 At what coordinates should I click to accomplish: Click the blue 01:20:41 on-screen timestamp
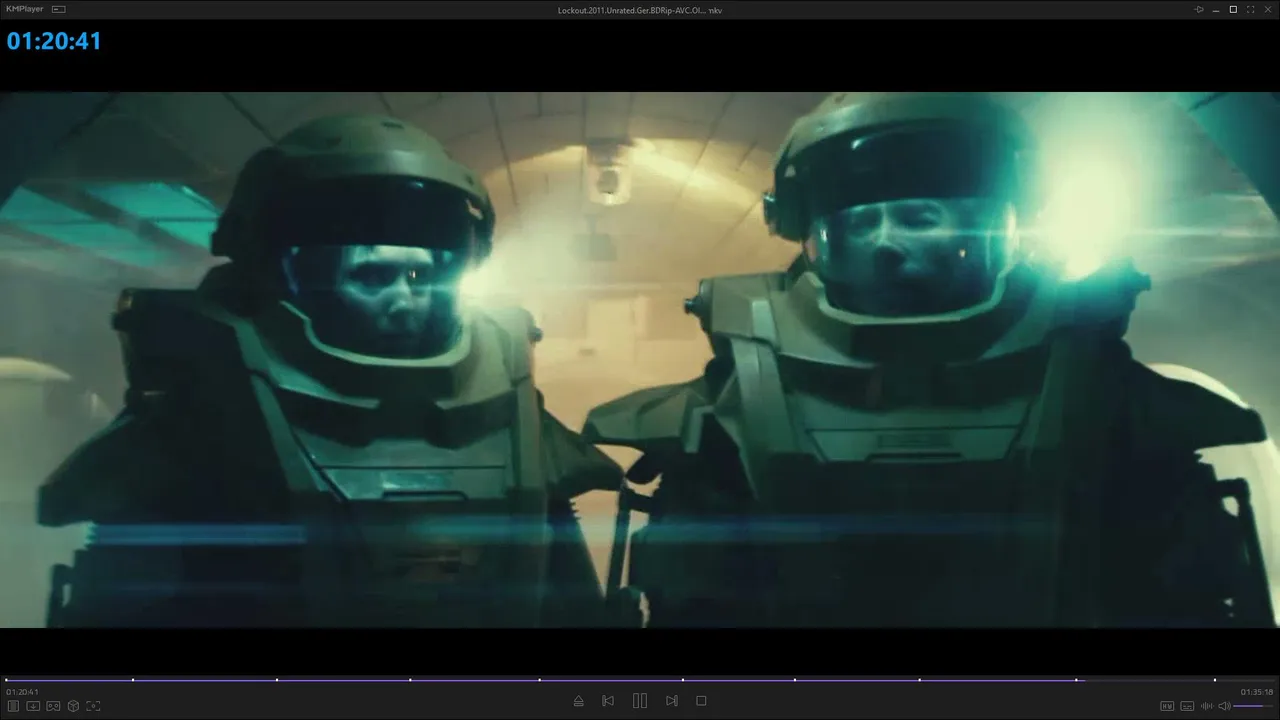point(54,41)
